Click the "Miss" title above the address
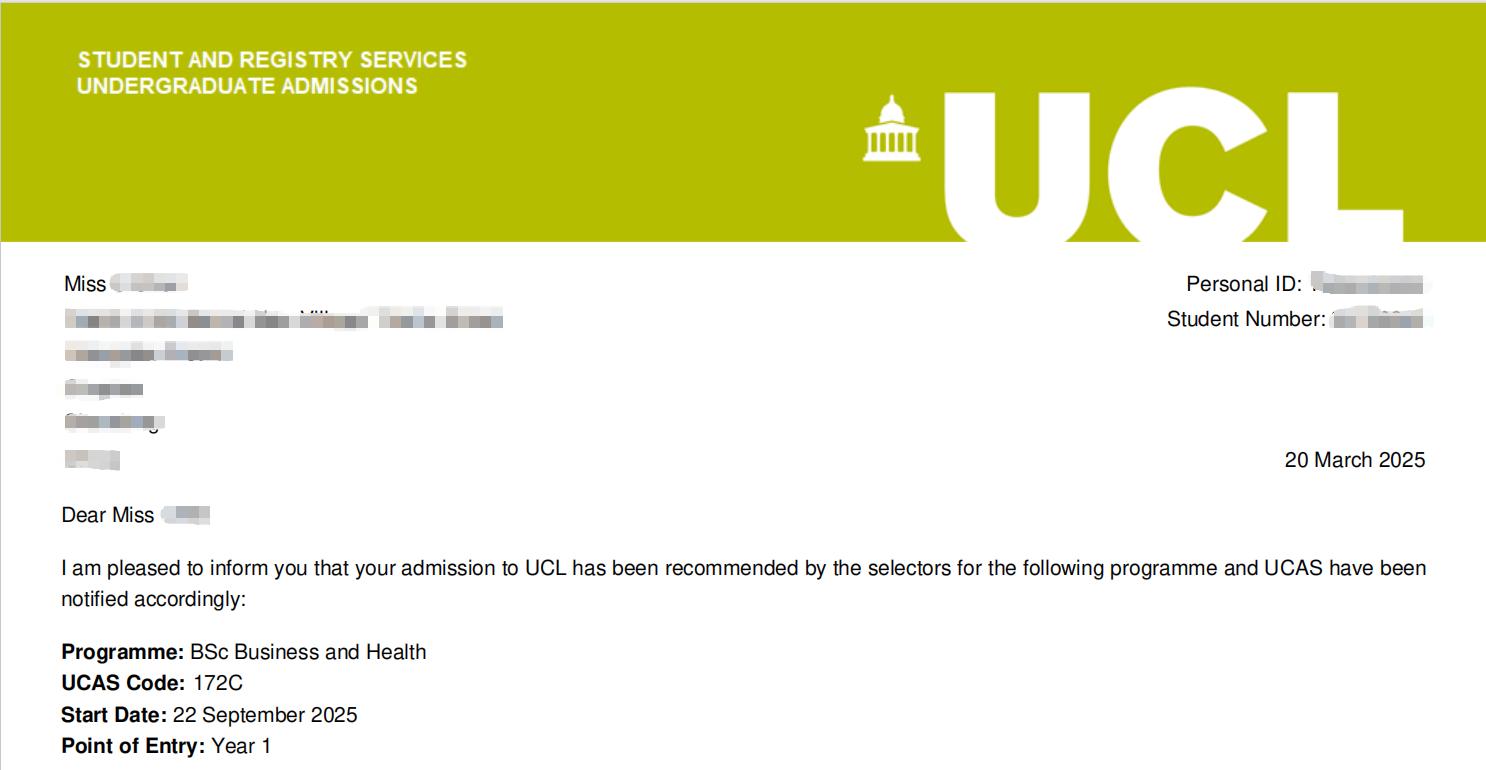The width and height of the screenshot is (1486, 770). [85, 284]
